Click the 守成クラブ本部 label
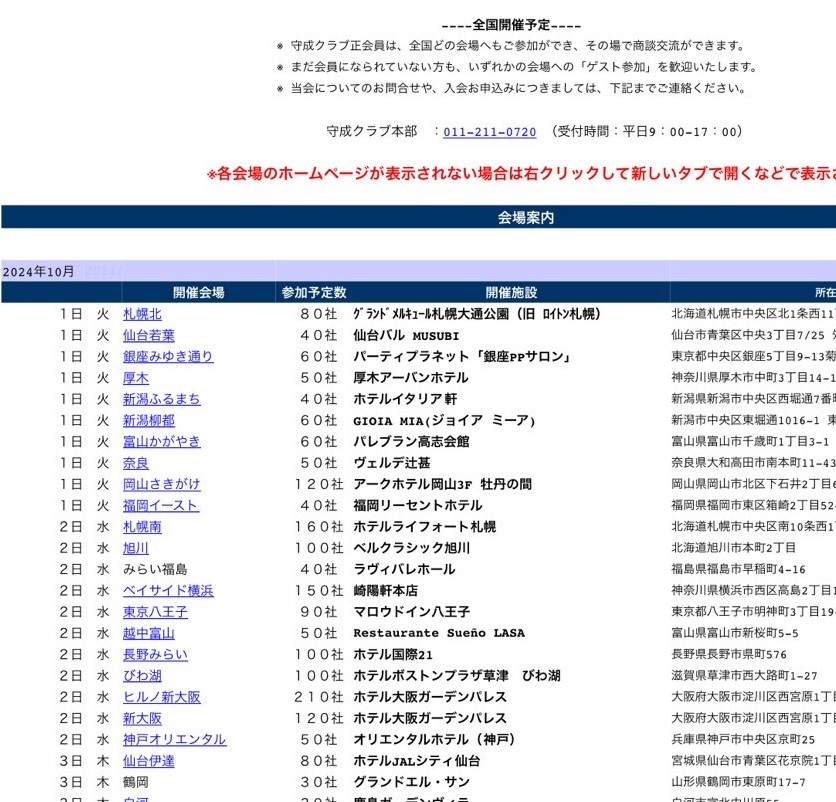Image resolution: width=836 pixels, height=802 pixels. click(372, 131)
